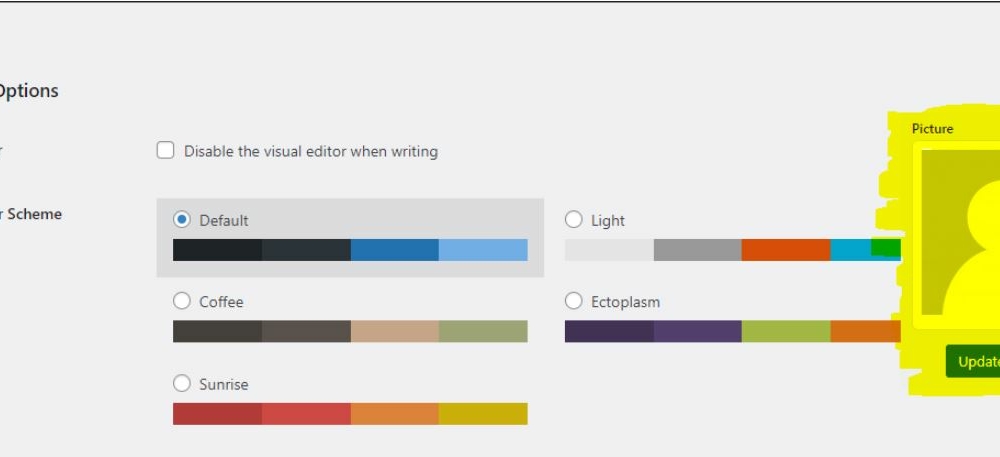
Task: Click the orange swatch in Light scheme
Action: click(x=786, y=250)
